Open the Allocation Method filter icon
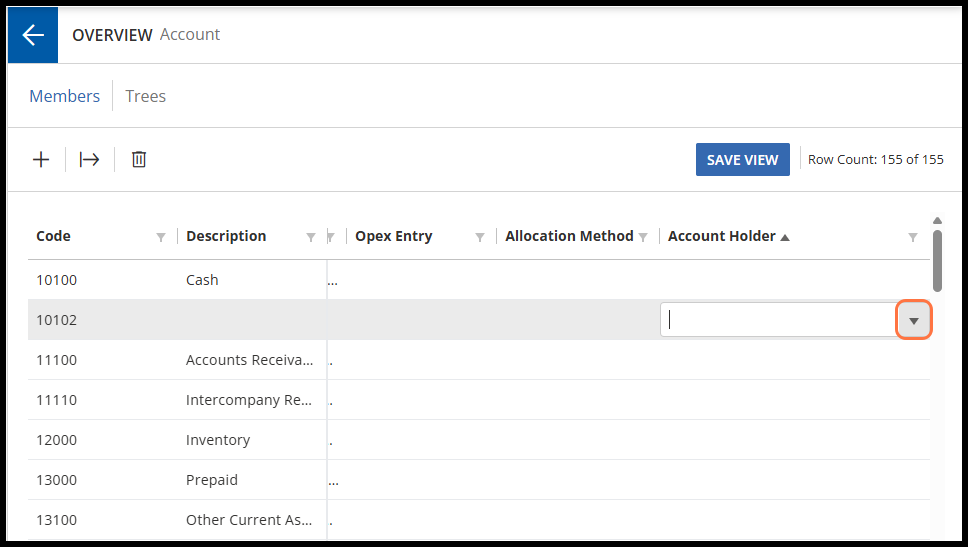The height and width of the screenshot is (547, 968). [x=643, y=237]
